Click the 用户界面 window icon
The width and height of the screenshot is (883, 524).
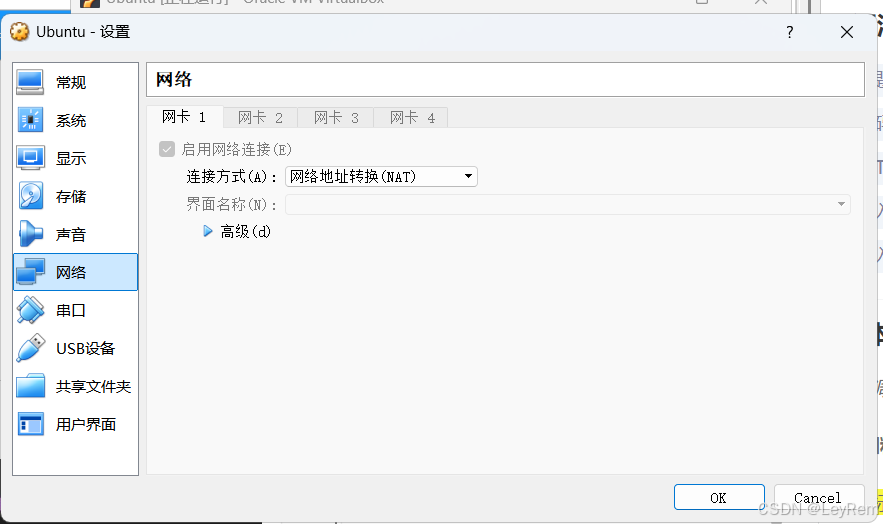pyautogui.click(x=30, y=424)
